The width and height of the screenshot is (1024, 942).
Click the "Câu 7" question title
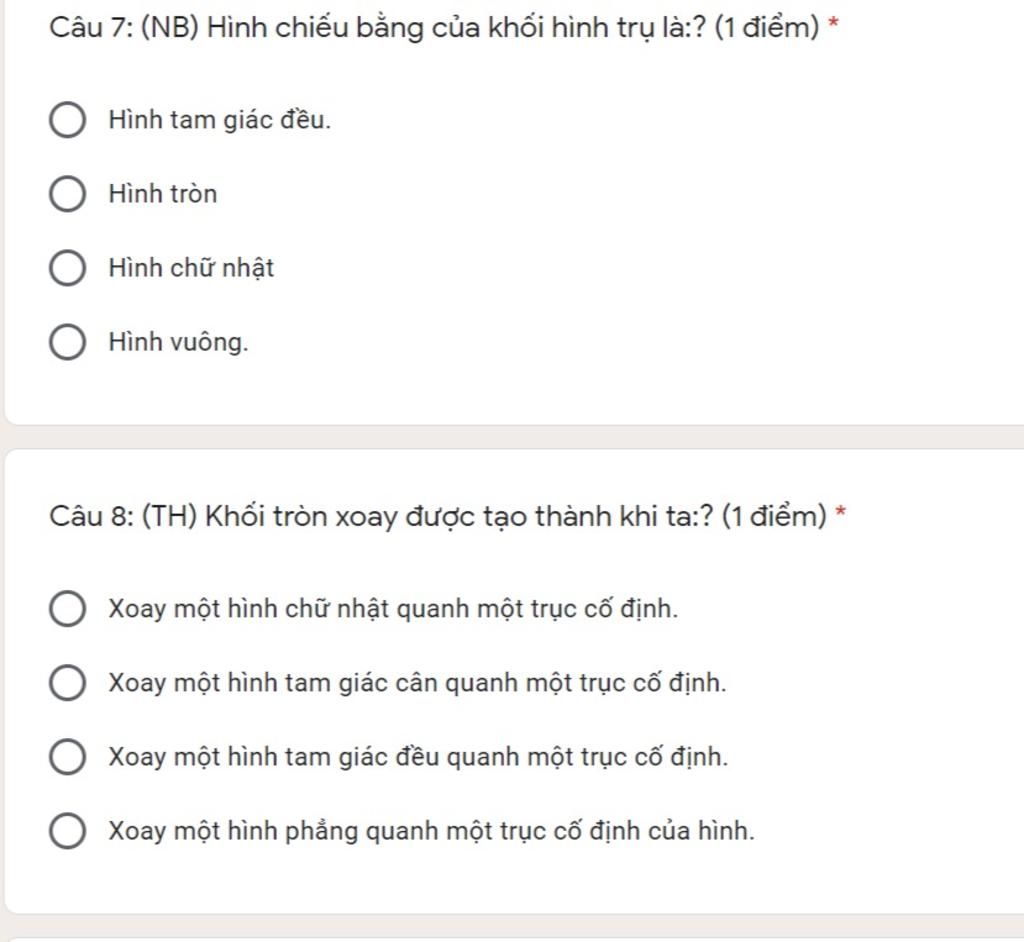(434, 27)
